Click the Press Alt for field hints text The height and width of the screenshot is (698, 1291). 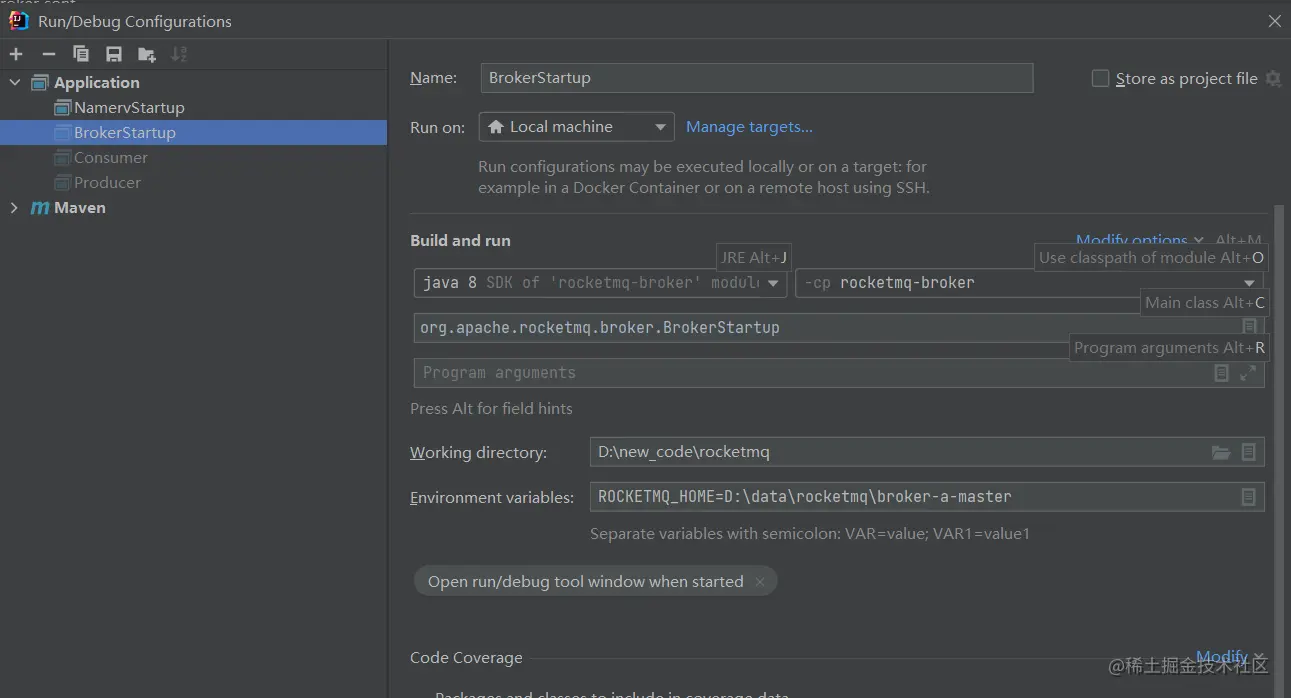[x=491, y=408]
